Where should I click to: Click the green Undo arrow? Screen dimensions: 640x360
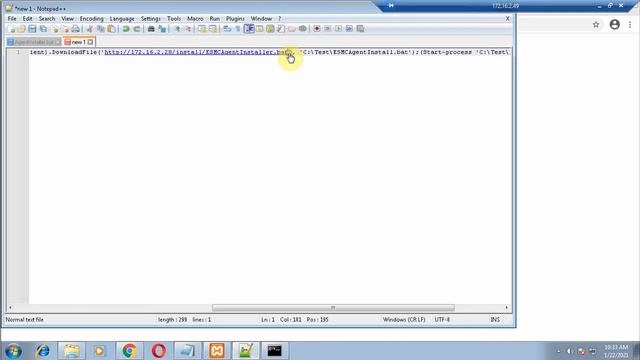point(126,29)
